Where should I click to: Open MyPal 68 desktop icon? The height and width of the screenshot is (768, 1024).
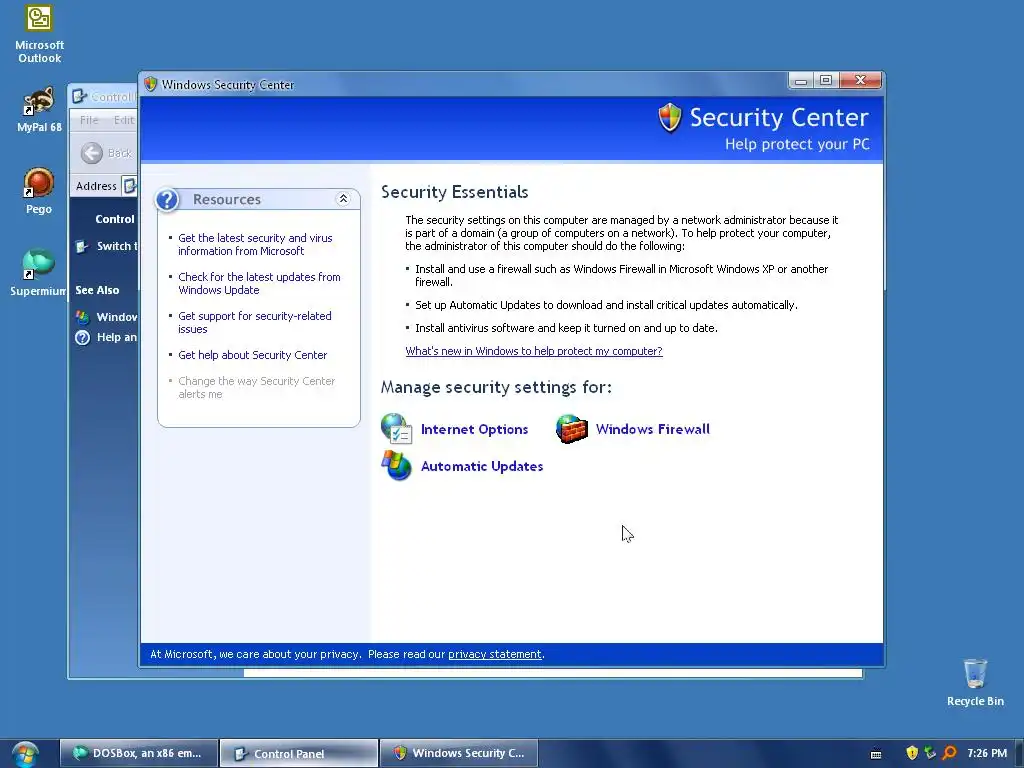[39, 110]
